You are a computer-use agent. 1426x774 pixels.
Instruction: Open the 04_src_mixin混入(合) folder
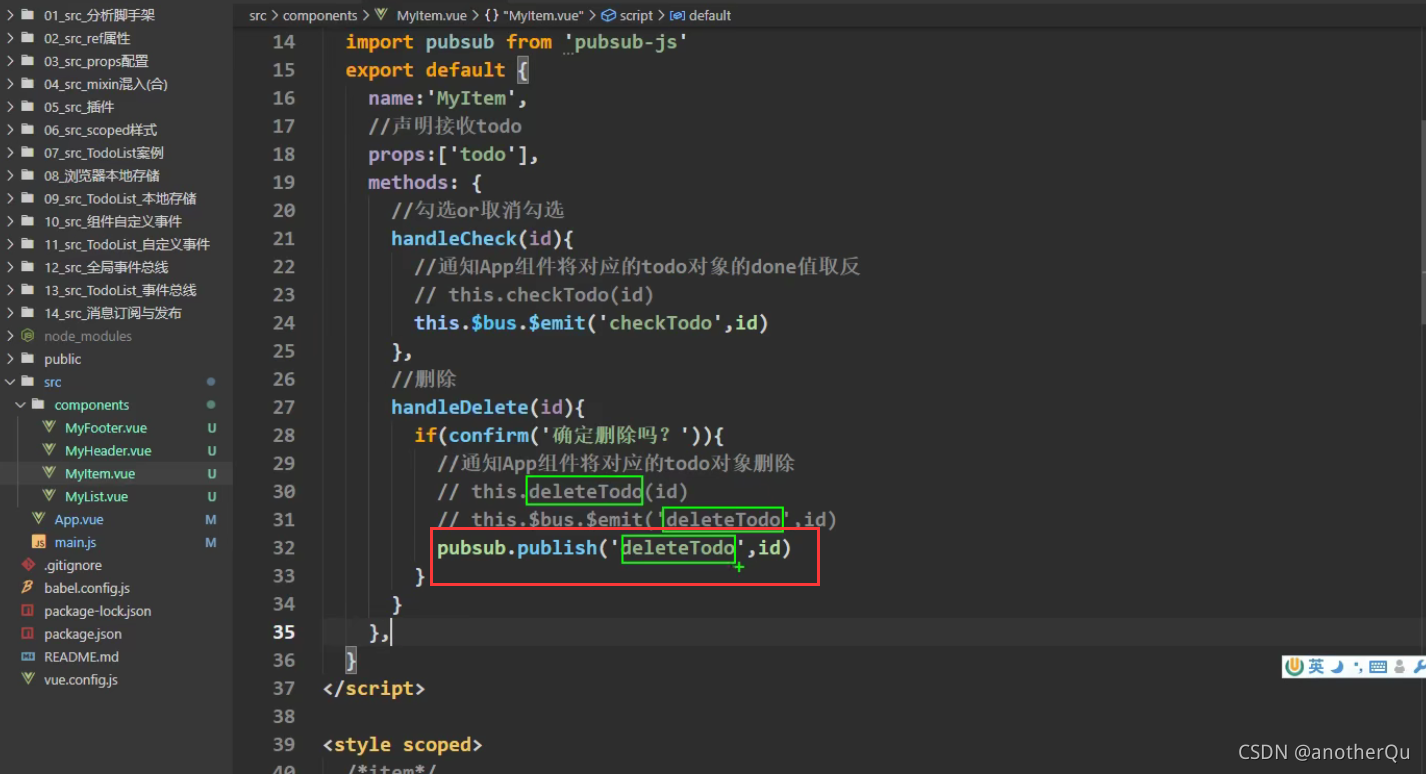point(106,84)
